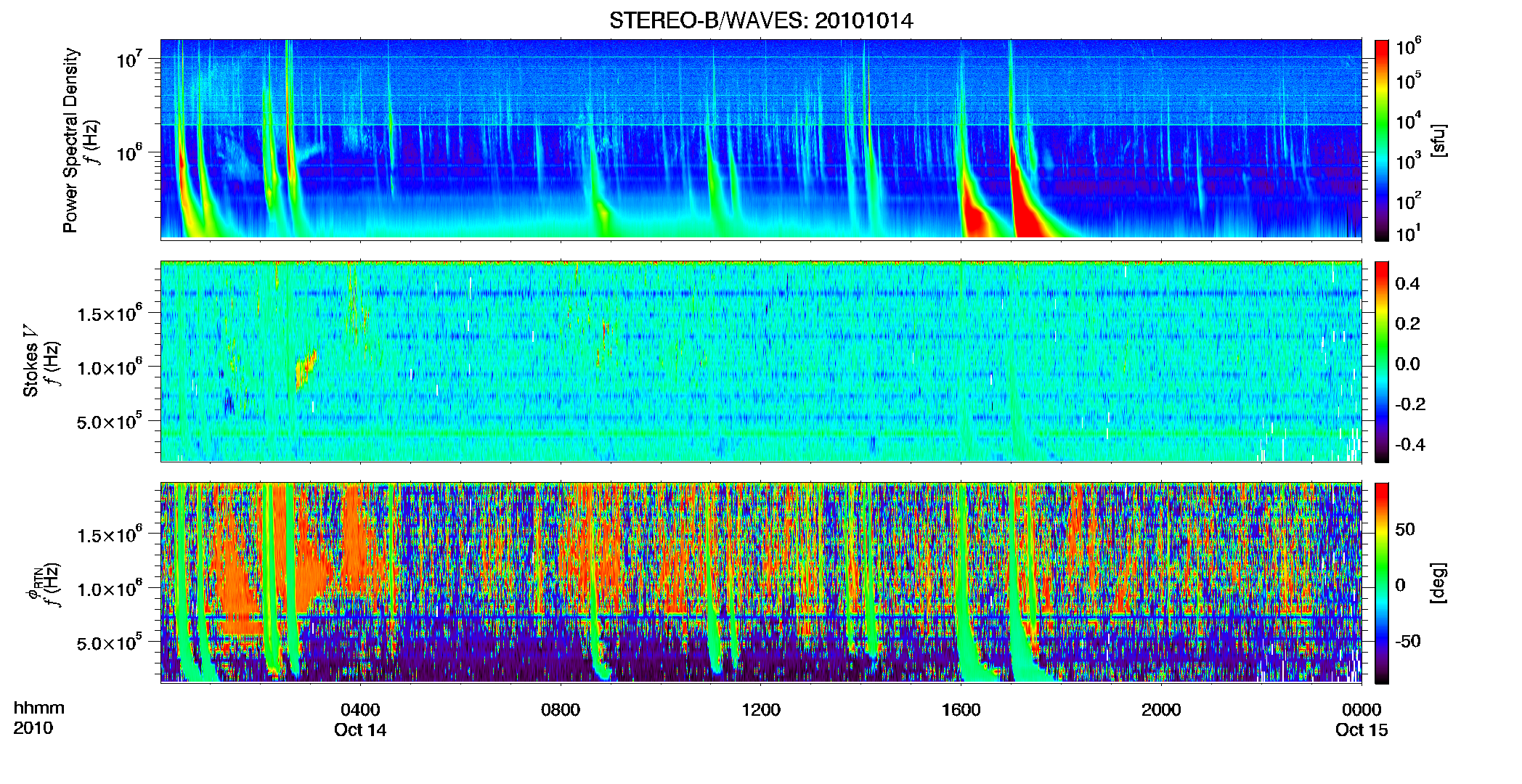
Task: Click the 0400 time tick label
Action: coord(360,710)
